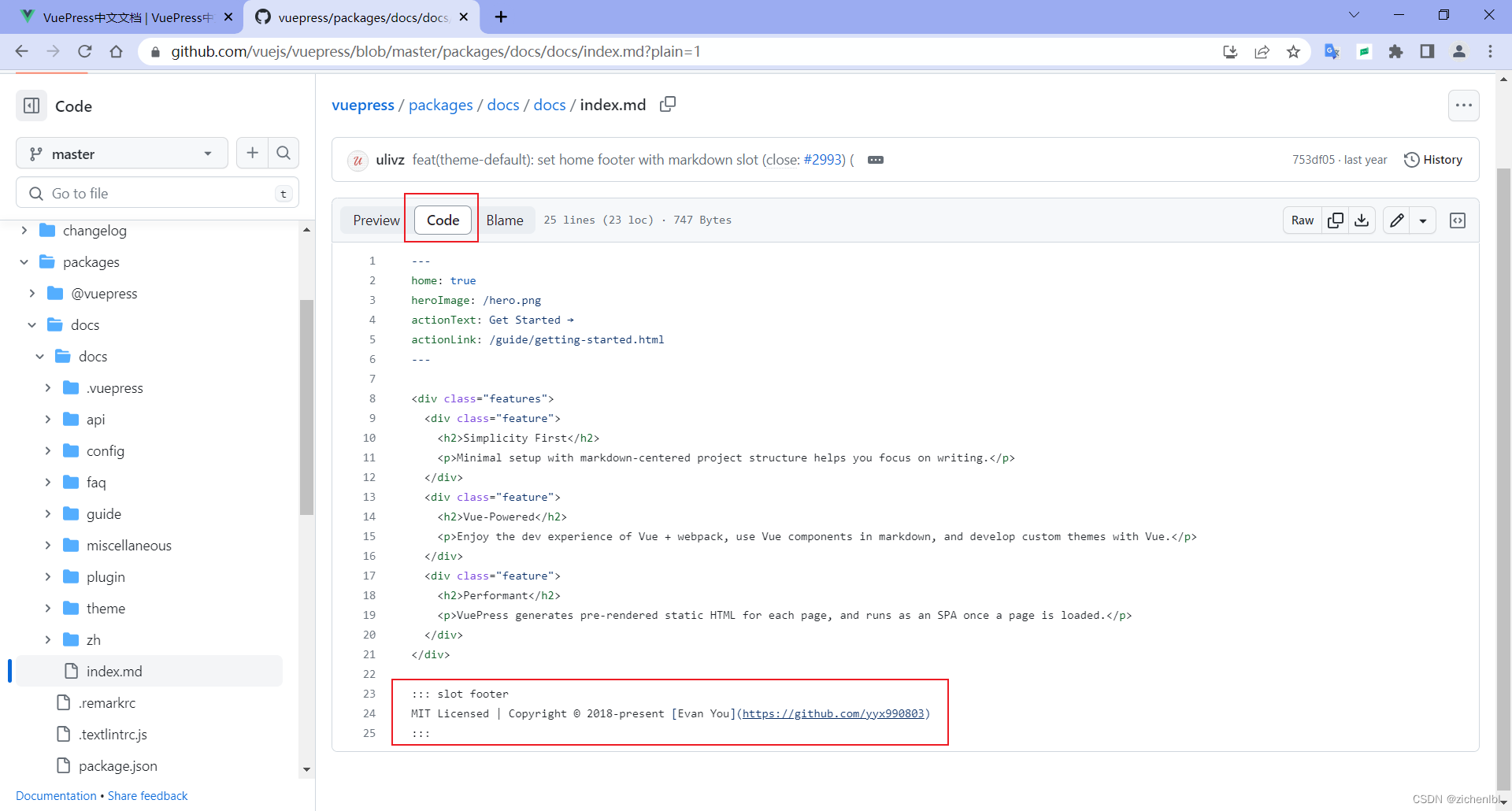This screenshot has height=811, width=1512.
Task: Collapse the packages folder
Action: click(24, 261)
